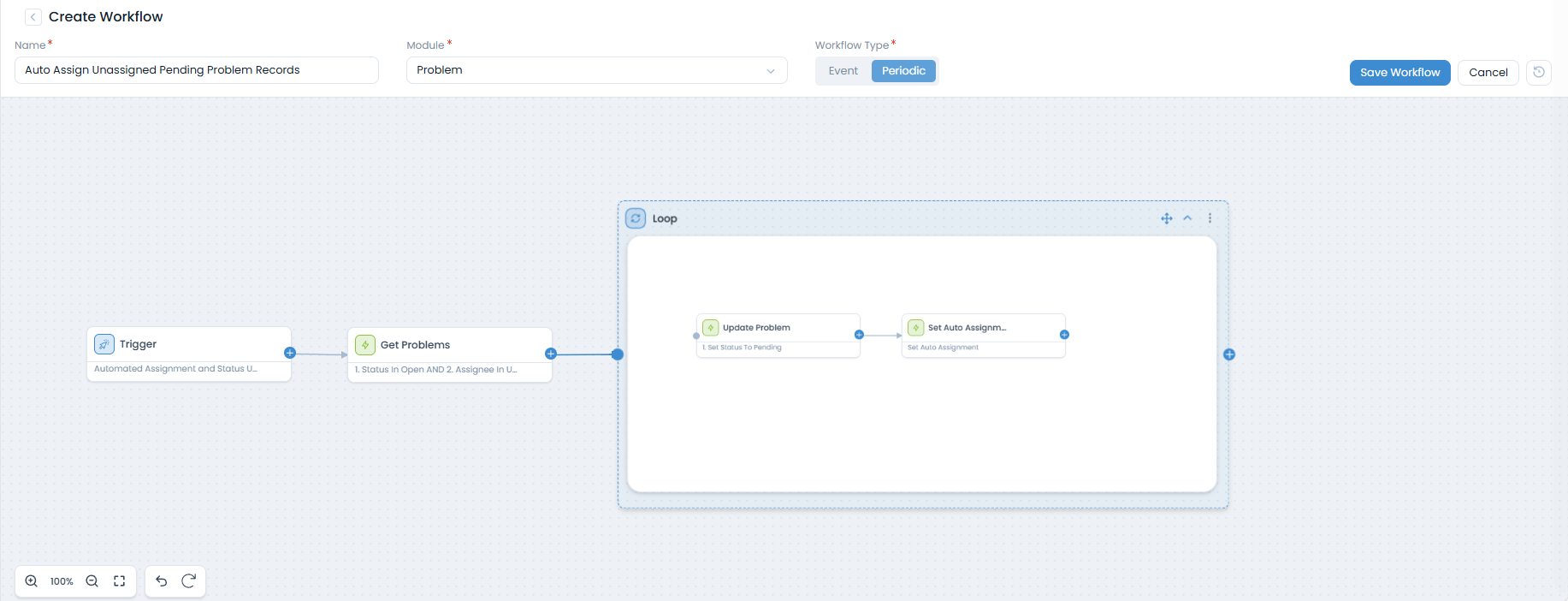The height and width of the screenshot is (601, 1568).
Task: Open the Loop three-dot options menu
Action: tap(1210, 218)
